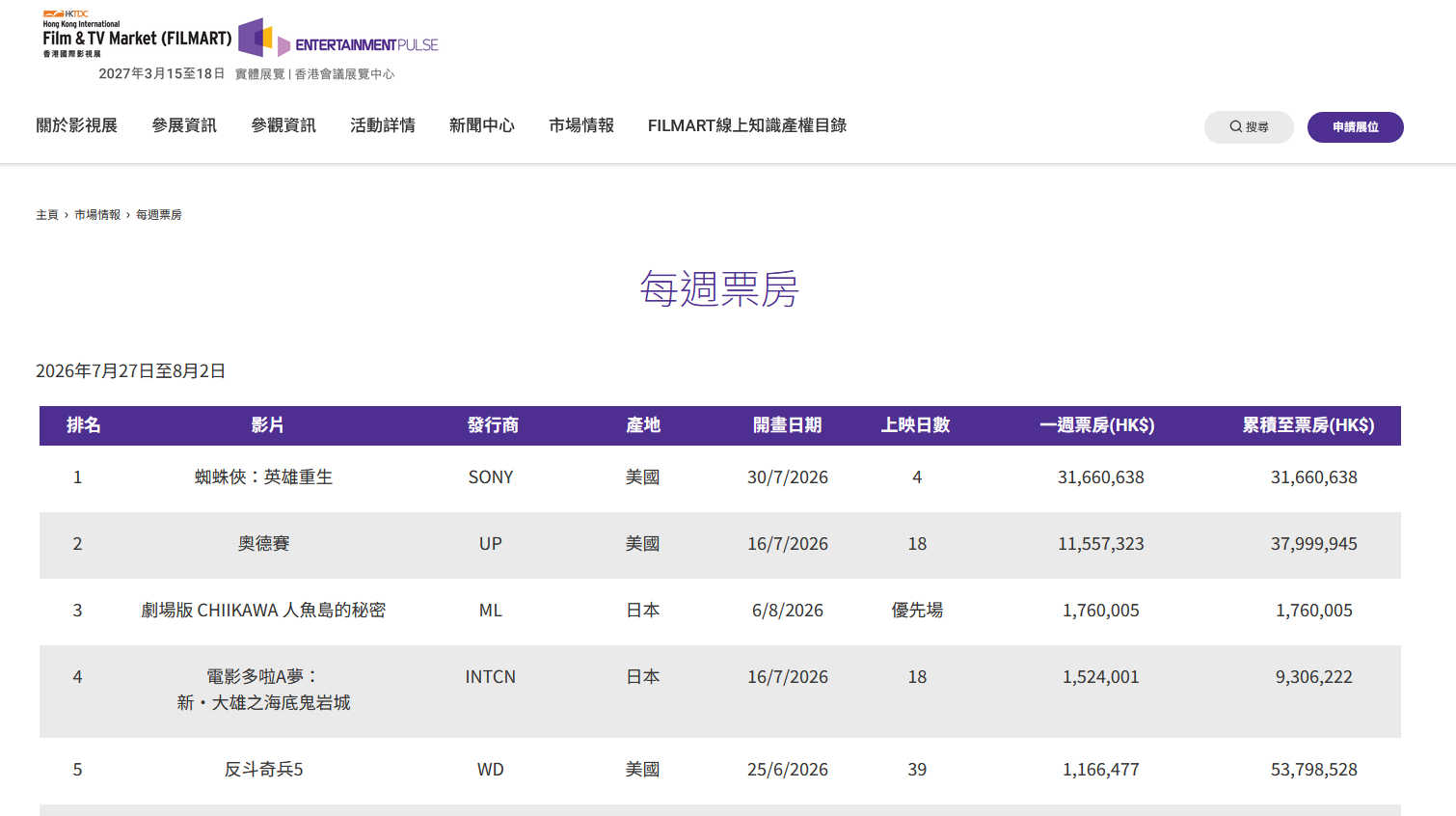Open the 活動詳情 menu
The image size is (1456, 816).
click(x=383, y=125)
